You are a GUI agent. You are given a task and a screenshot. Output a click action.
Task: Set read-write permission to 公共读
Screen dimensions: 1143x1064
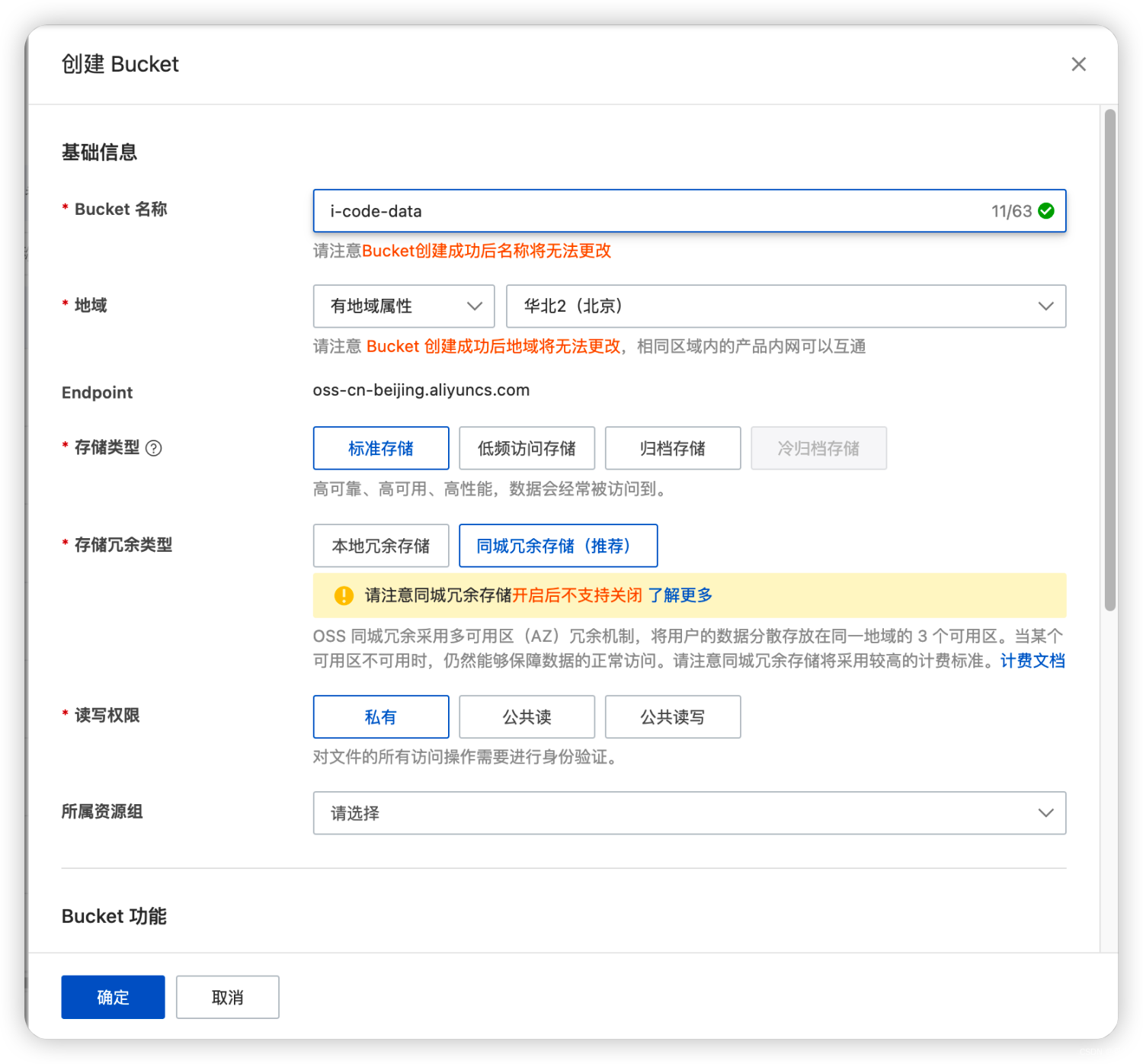(527, 716)
